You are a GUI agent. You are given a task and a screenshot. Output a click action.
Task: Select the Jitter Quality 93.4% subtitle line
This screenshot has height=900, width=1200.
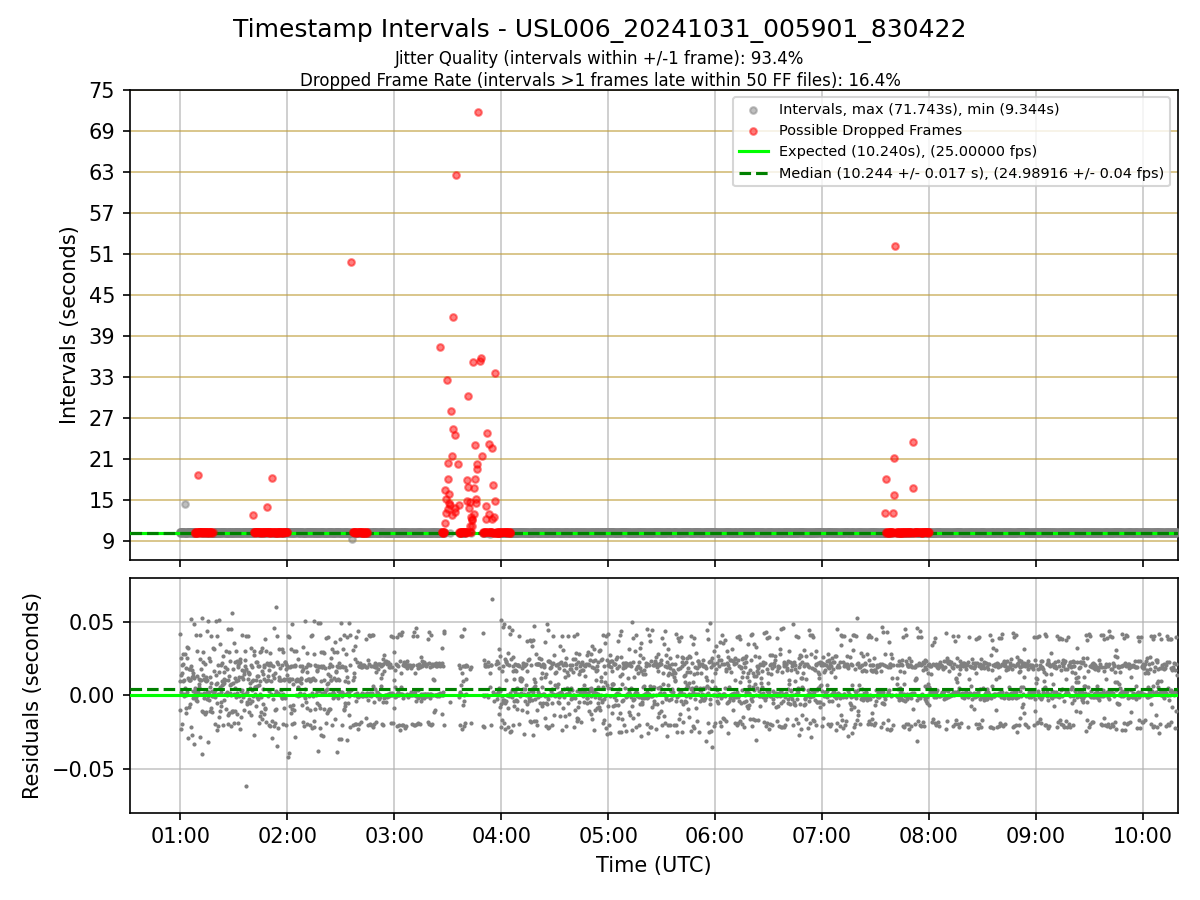pos(599,58)
